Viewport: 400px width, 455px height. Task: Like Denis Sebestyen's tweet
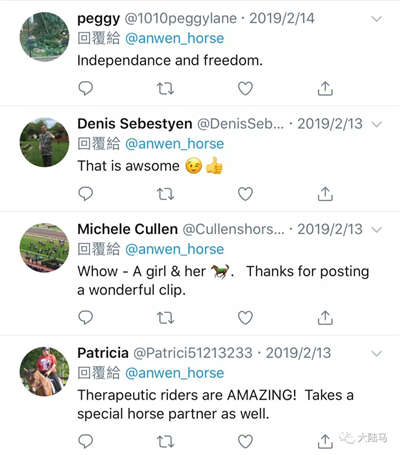point(245,194)
